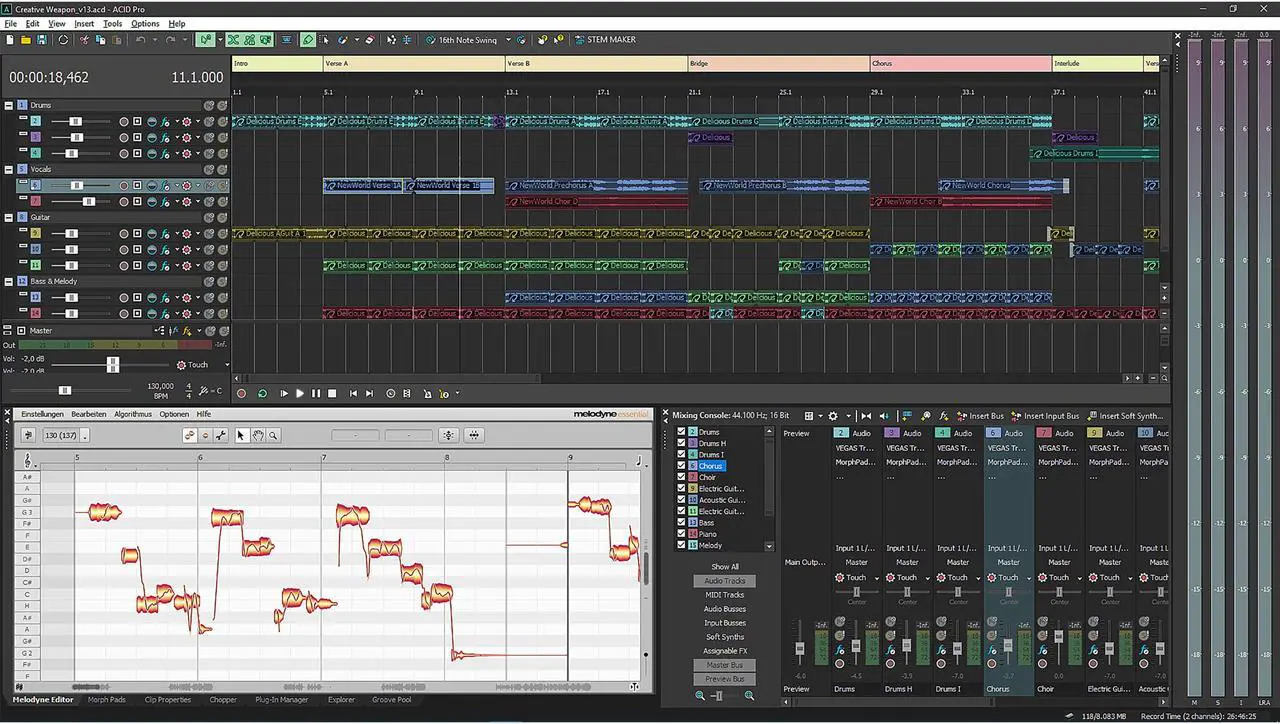Click the New project icon

(10, 40)
